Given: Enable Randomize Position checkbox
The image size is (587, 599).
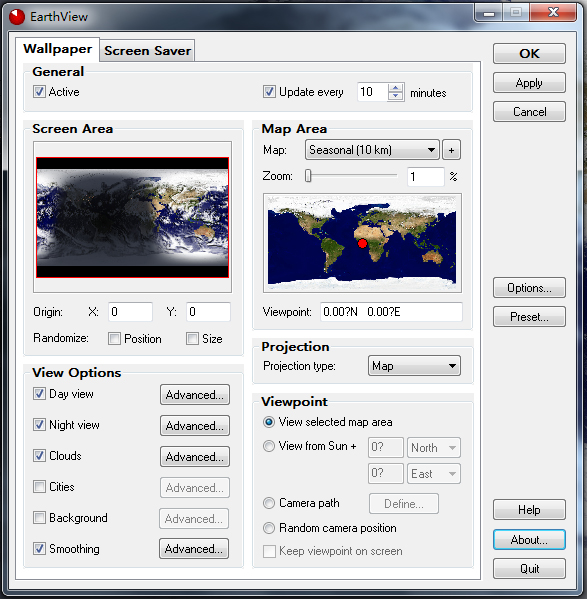Looking at the screenshot, I should point(114,338).
